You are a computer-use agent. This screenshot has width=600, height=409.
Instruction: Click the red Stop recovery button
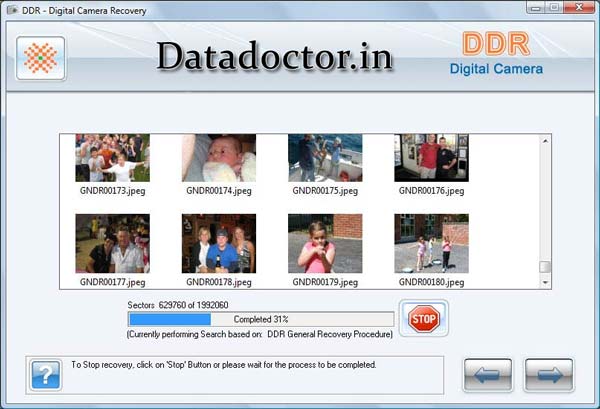pyautogui.click(x=424, y=318)
